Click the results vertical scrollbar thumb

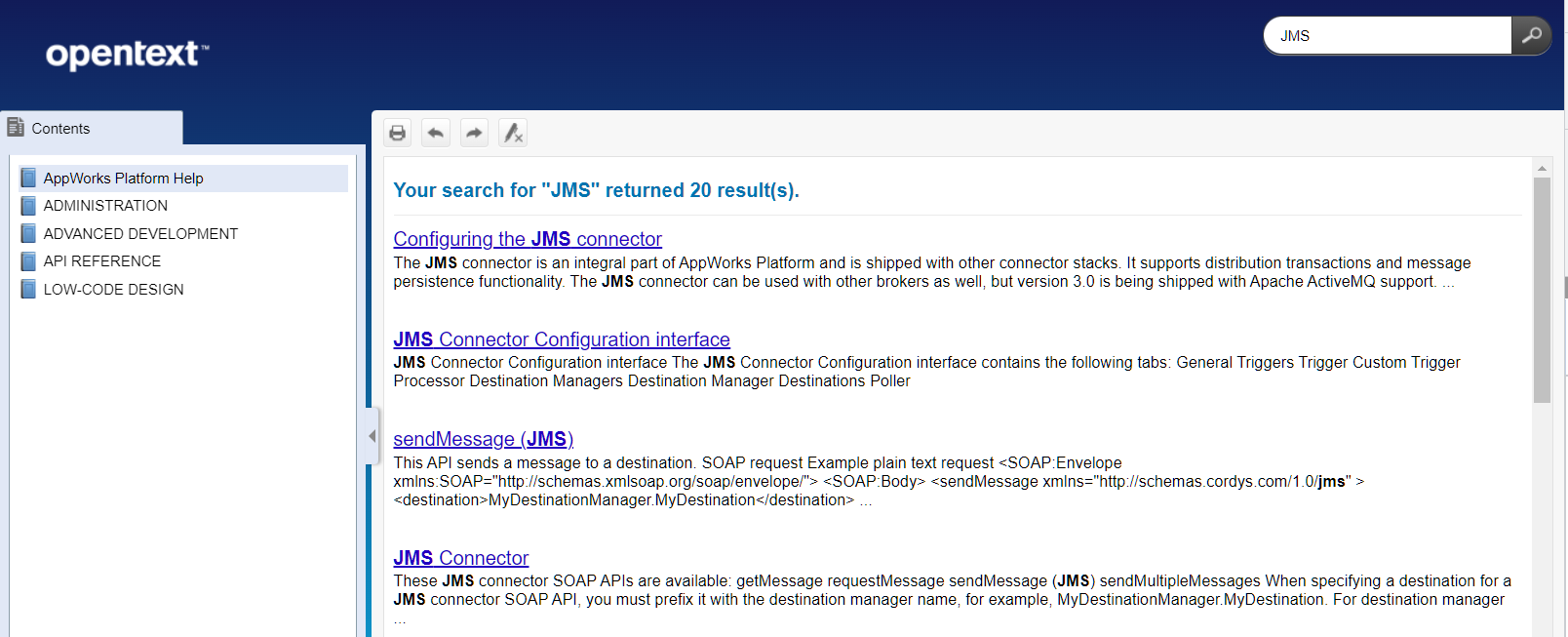tap(1542, 290)
